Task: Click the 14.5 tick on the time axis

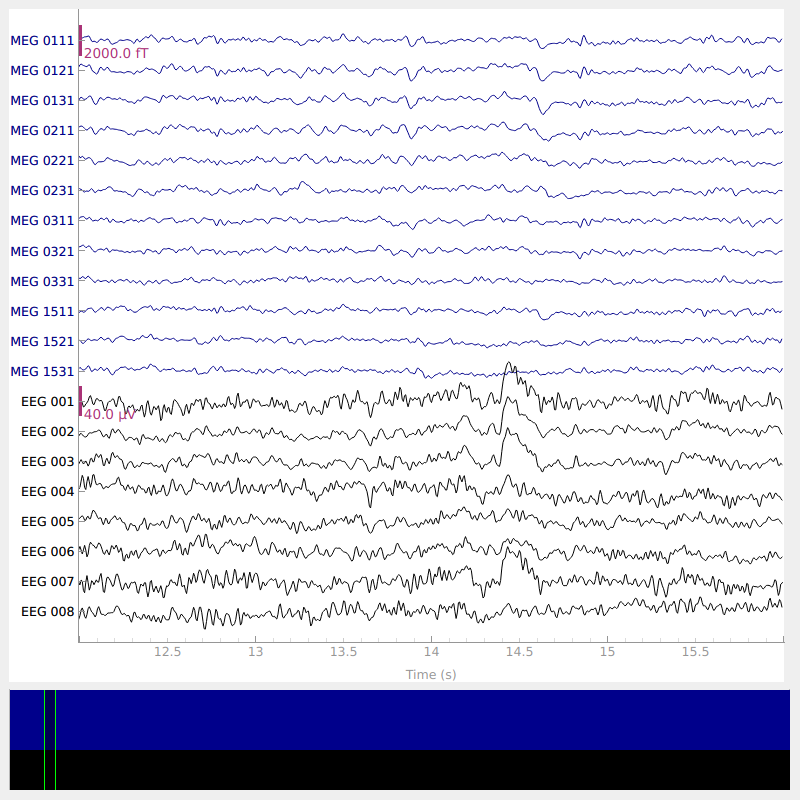Action: (x=519, y=652)
